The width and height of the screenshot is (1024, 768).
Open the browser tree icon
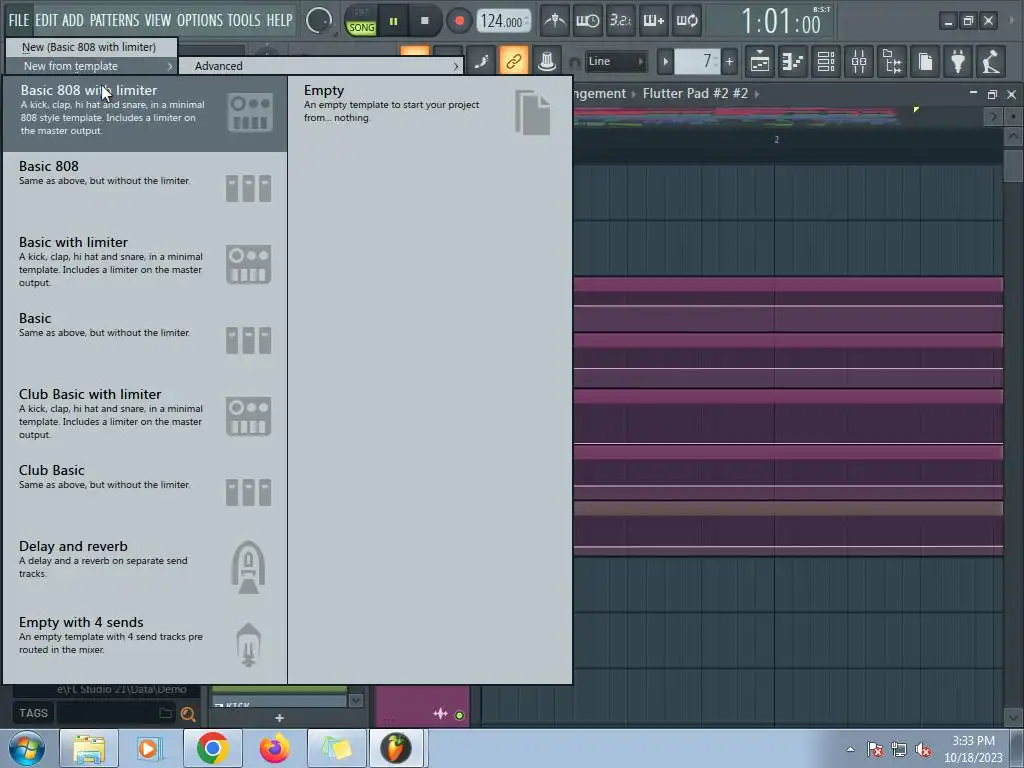tap(892, 61)
